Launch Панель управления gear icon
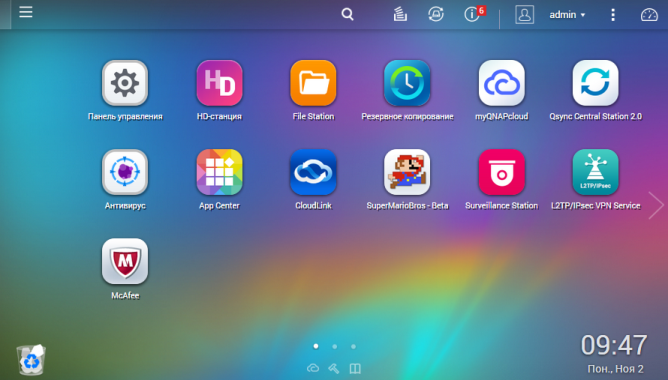Image resolution: width=668 pixels, height=380 pixels. 125,83
